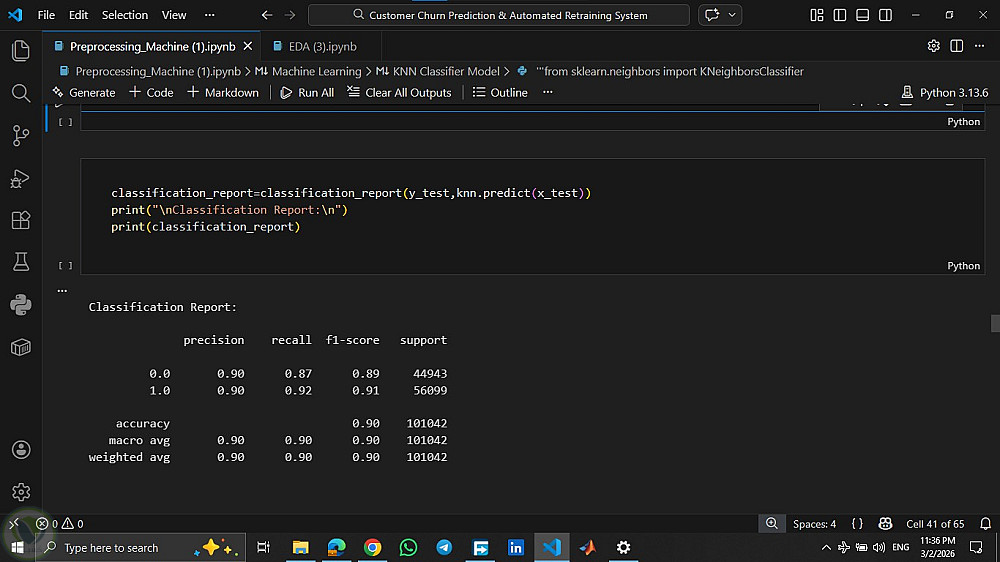The image size is (1000, 562).
Task: Click Clear All Outputs button
Action: [399, 92]
